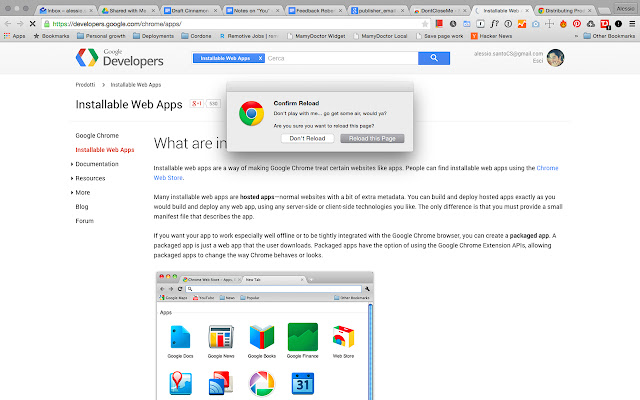Open Google Chrome in sidebar

coord(97,136)
